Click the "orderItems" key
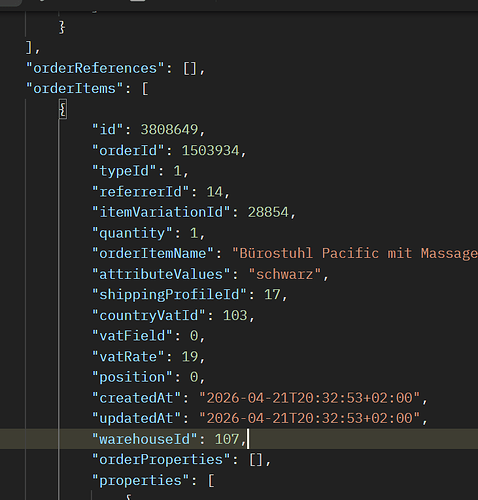Image resolution: width=478 pixels, height=500 pixels. (x=75, y=89)
